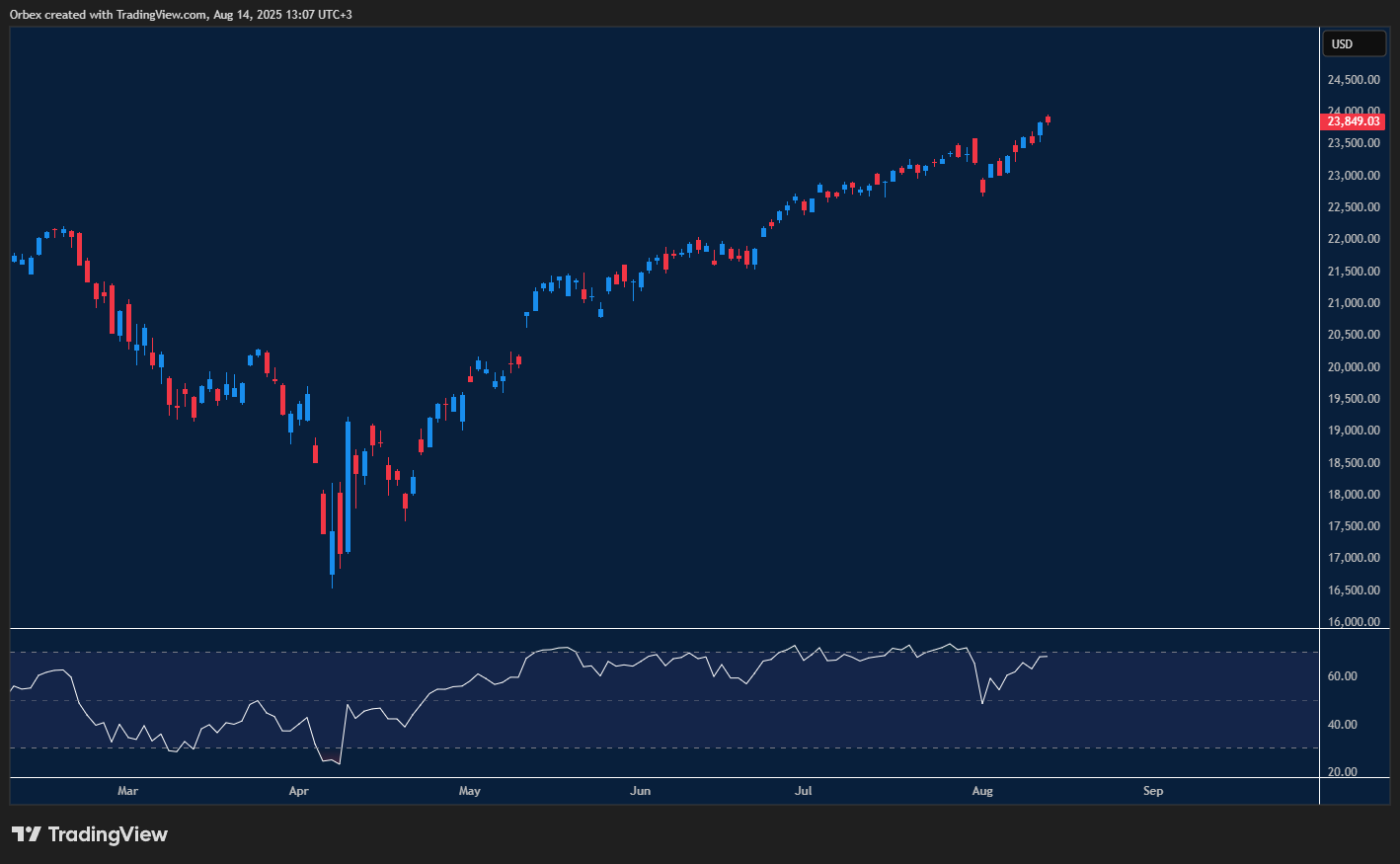Click the 60.00 indicator scale label

(1343, 676)
